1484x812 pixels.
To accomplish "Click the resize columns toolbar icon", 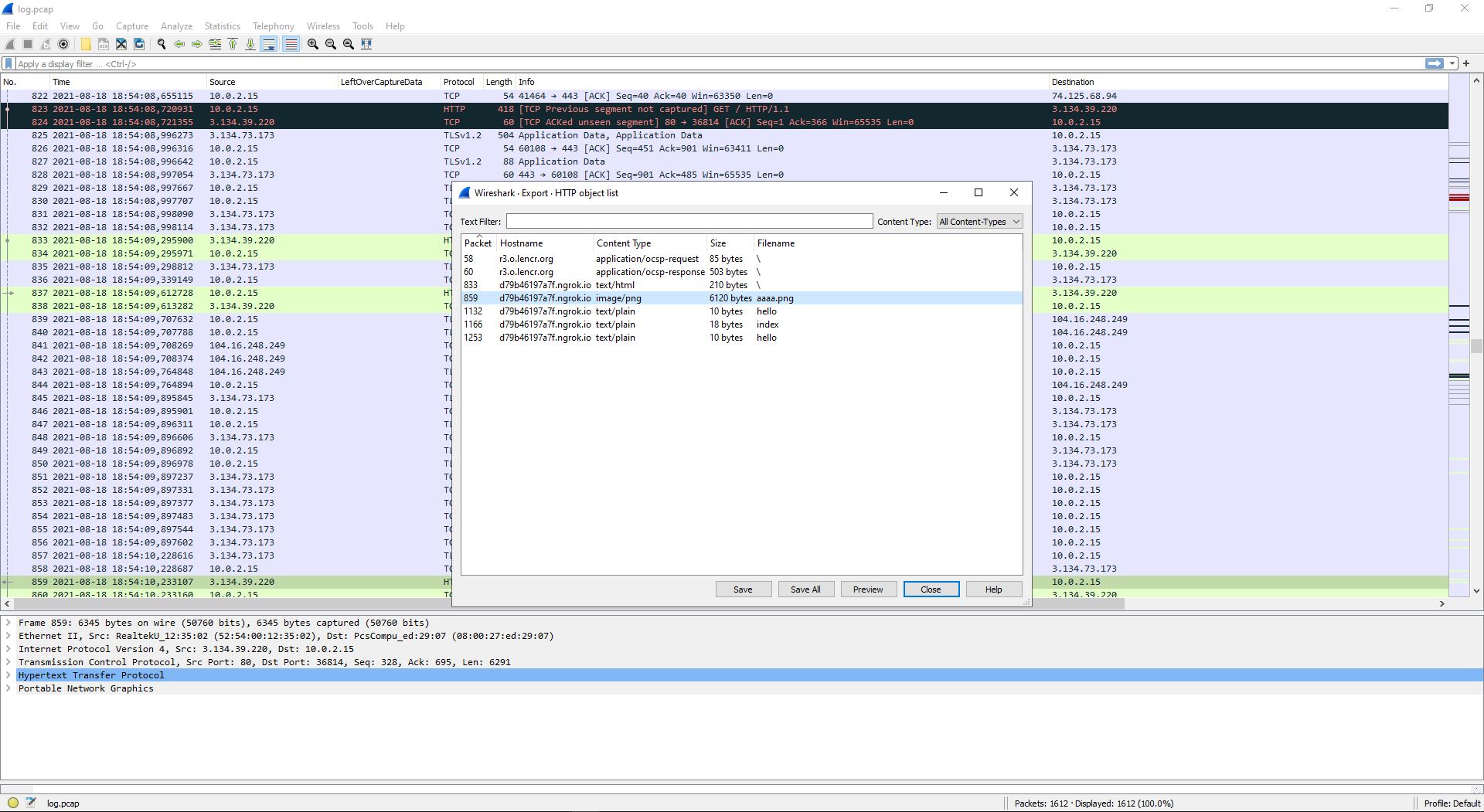I will (367, 44).
